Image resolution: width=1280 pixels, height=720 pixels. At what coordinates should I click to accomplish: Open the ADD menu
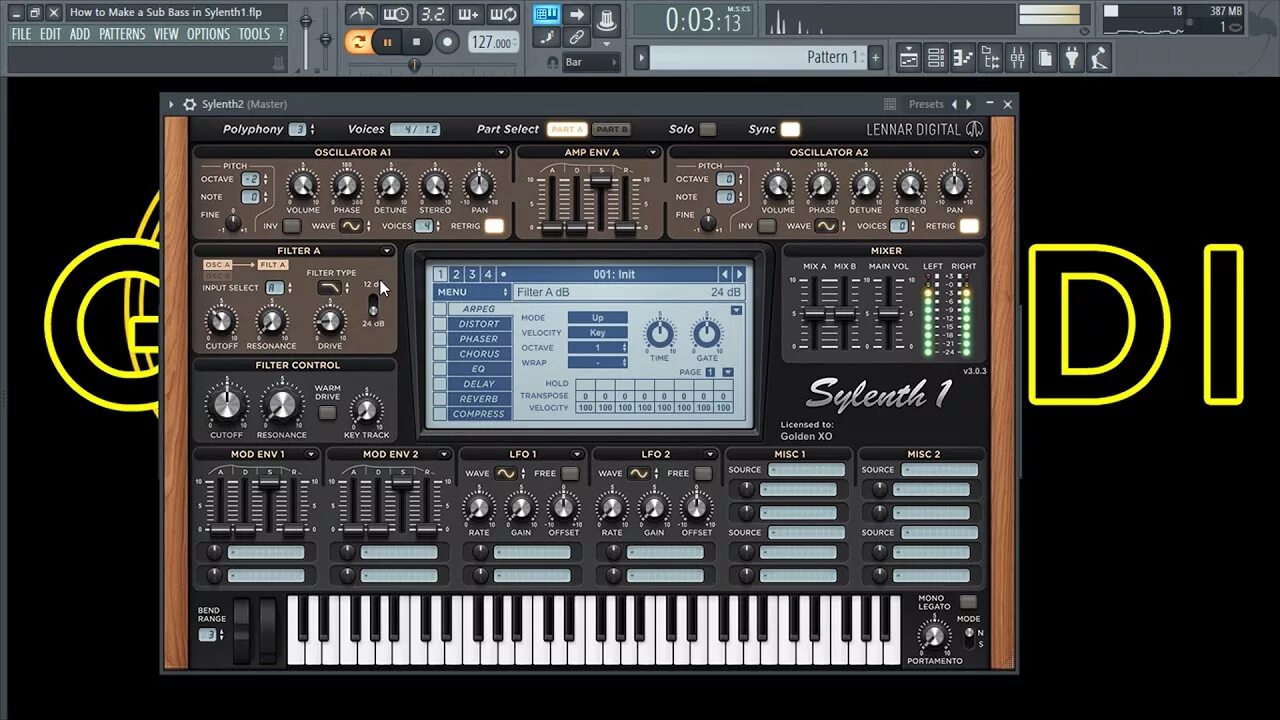click(80, 34)
